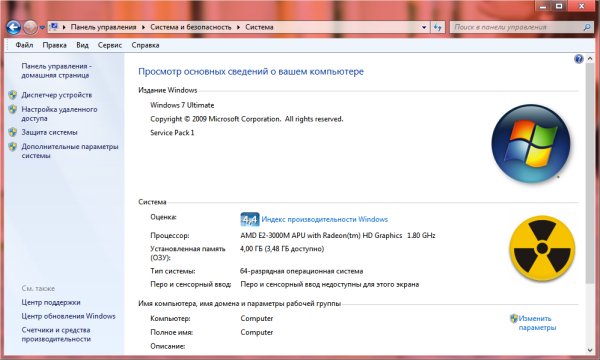
Task: Select the Windows 7 Ultimate text
Action: point(182,105)
